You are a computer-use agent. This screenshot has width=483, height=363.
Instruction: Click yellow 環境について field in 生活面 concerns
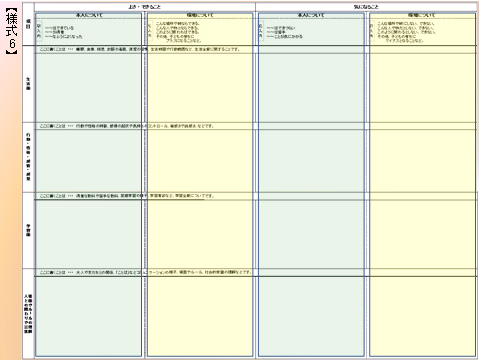(422, 88)
